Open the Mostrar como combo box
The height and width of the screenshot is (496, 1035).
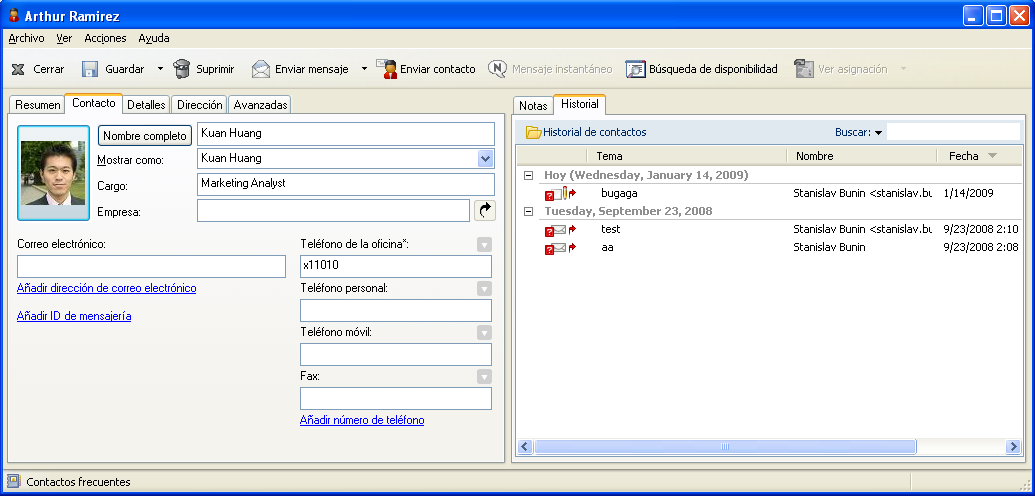pos(485,159)
